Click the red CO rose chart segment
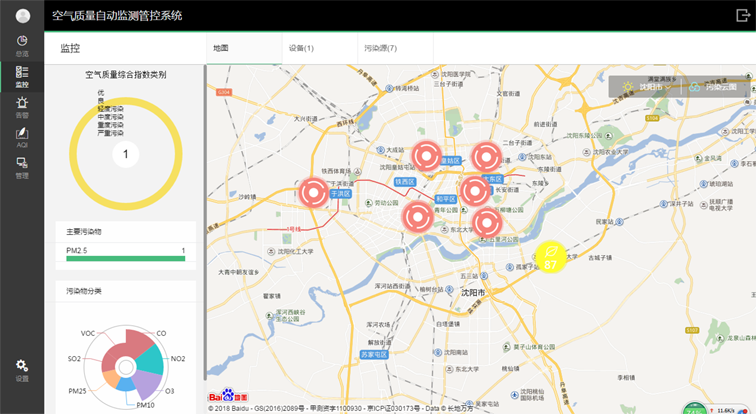Viewport: 756px width, 414px height. (138, 341)
